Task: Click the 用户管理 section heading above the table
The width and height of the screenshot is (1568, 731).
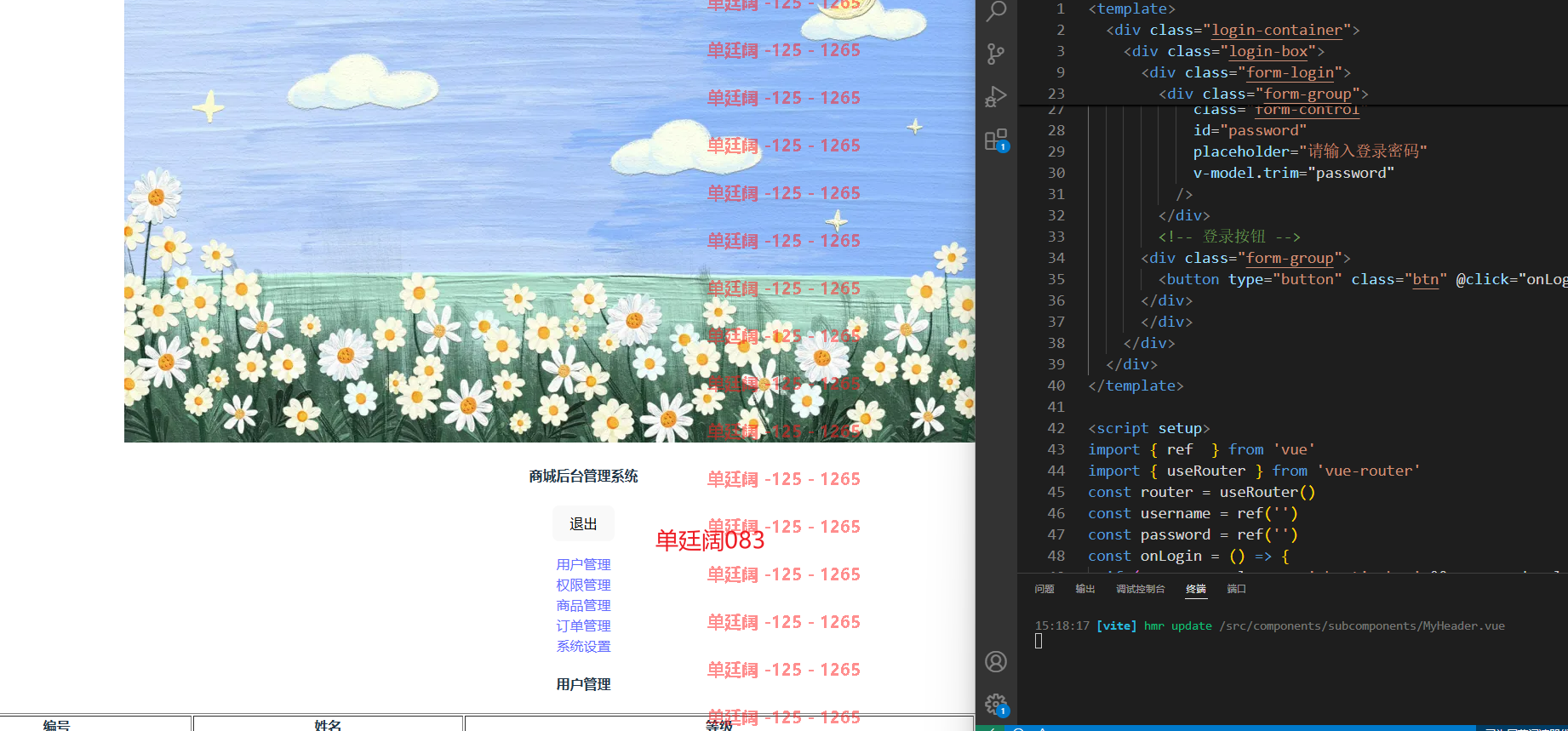Action: (583, 684)
